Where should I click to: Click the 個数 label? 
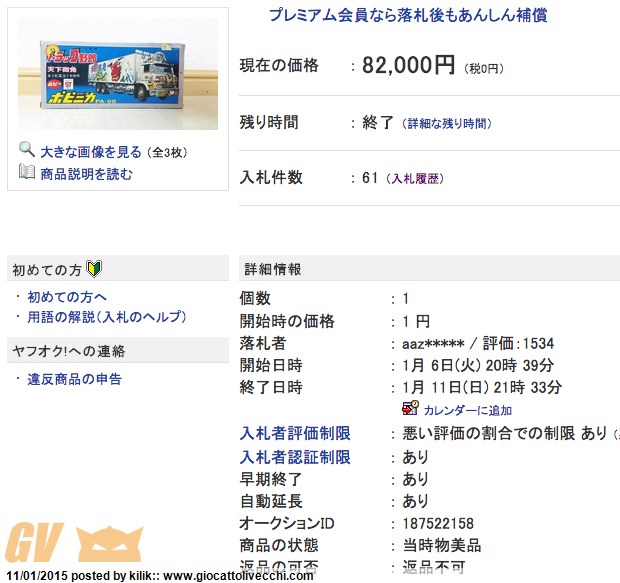(x=255, y=298)
